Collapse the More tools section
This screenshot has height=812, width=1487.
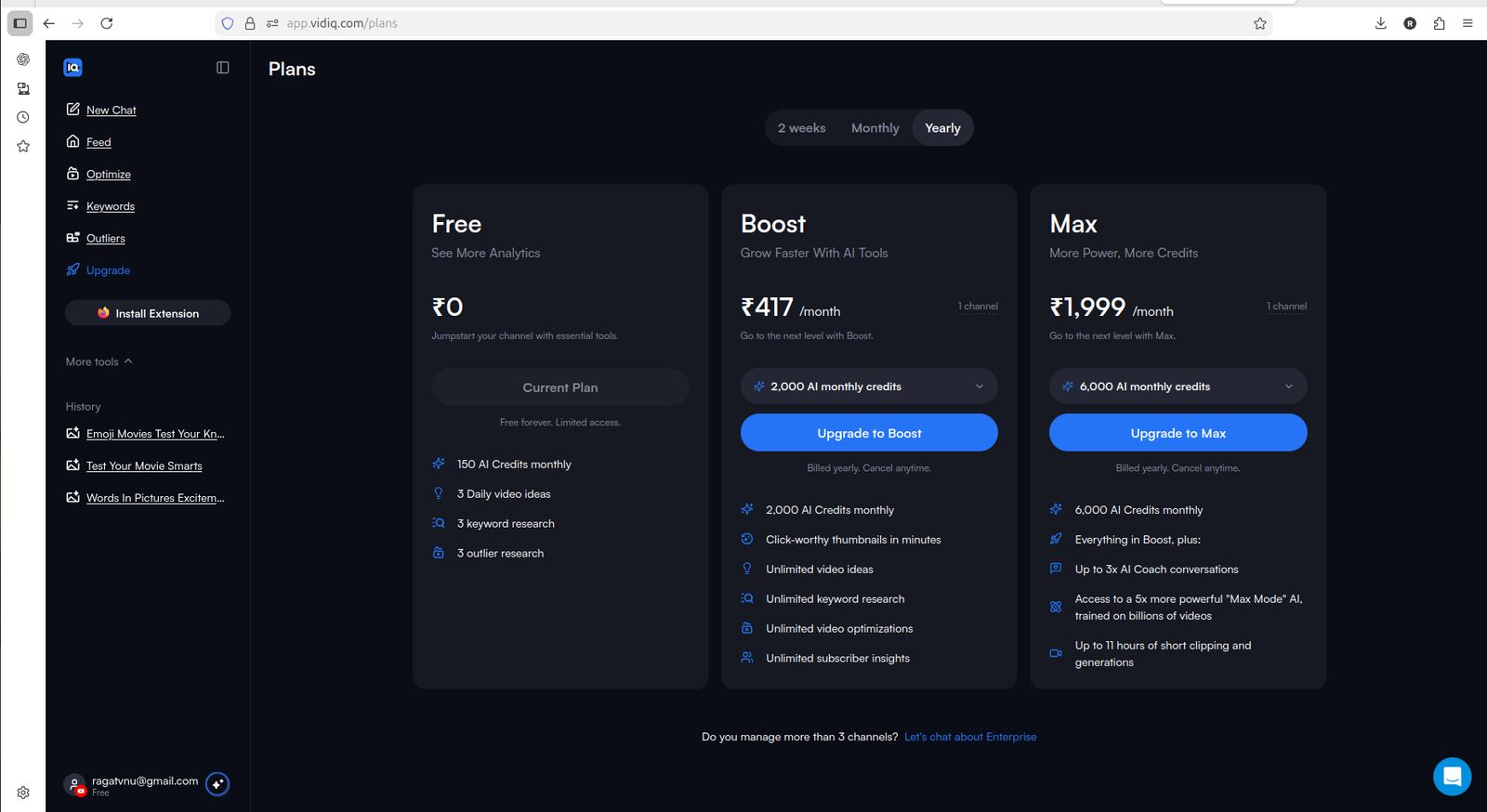pos(99,361)
